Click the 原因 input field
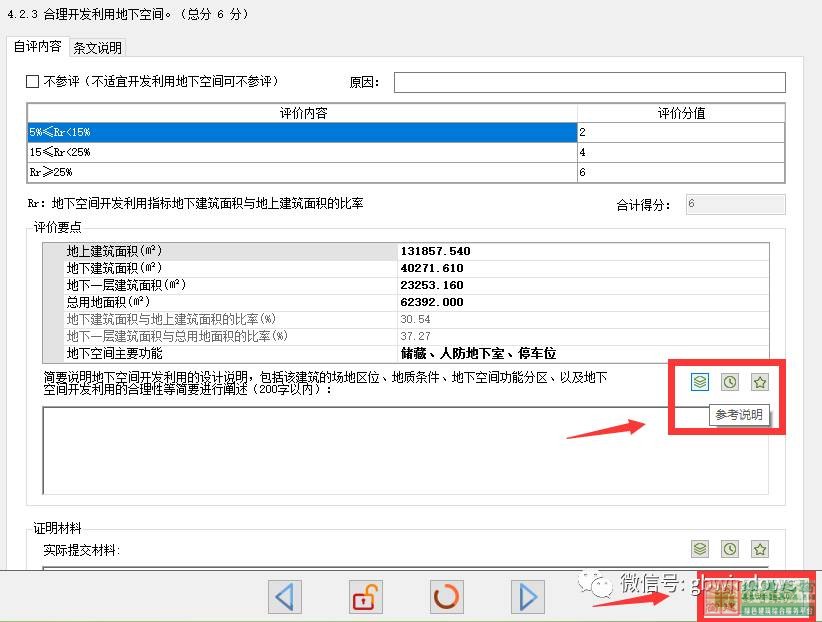 click(x=589, y=82)
